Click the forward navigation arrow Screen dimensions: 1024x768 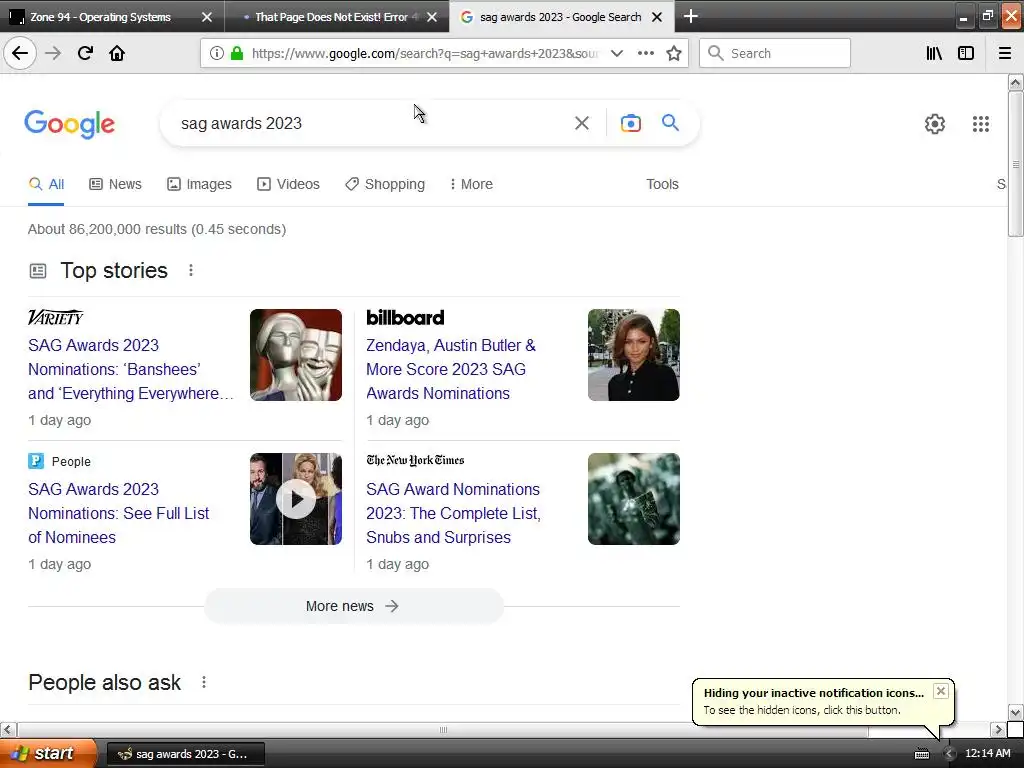coord(53,53)
